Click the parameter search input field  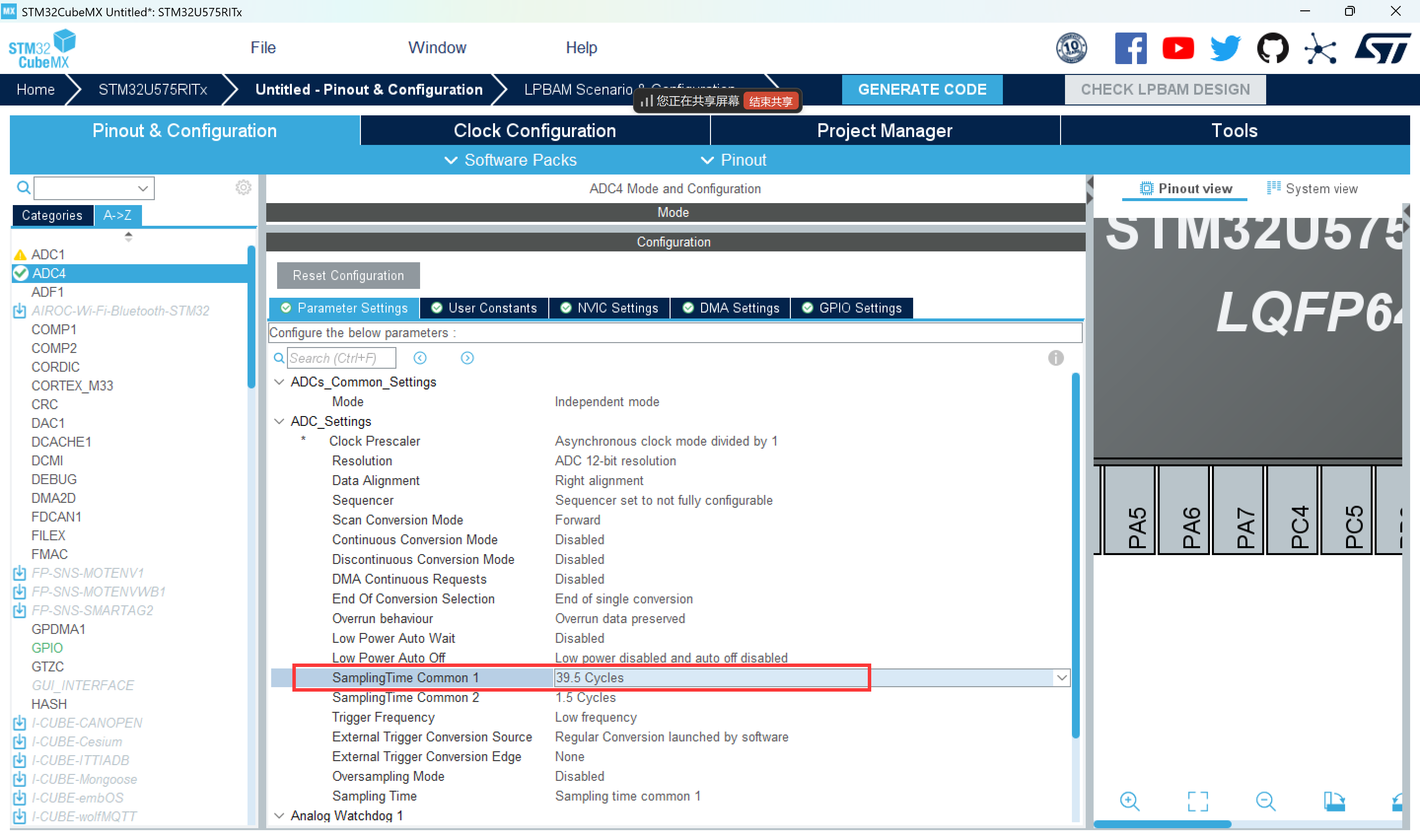[x=341, y=358]
